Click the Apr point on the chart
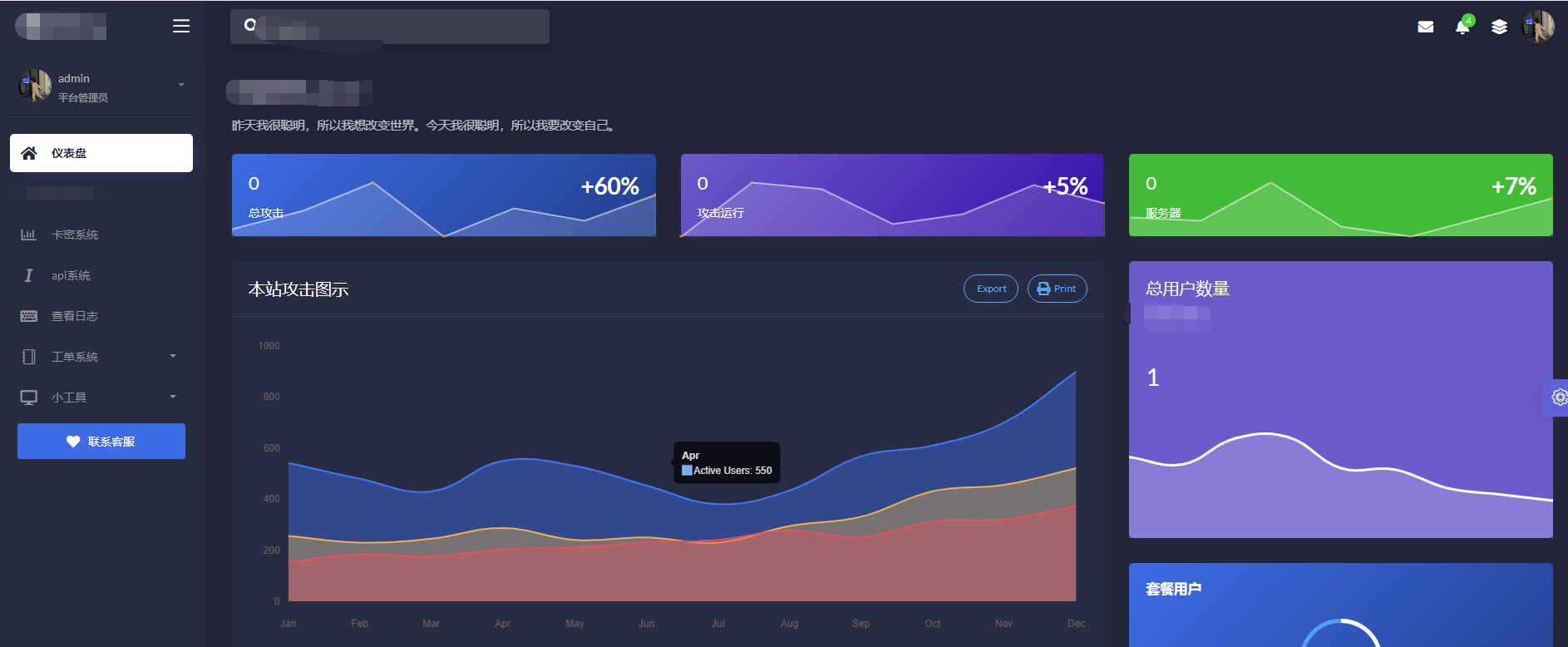 503,459
